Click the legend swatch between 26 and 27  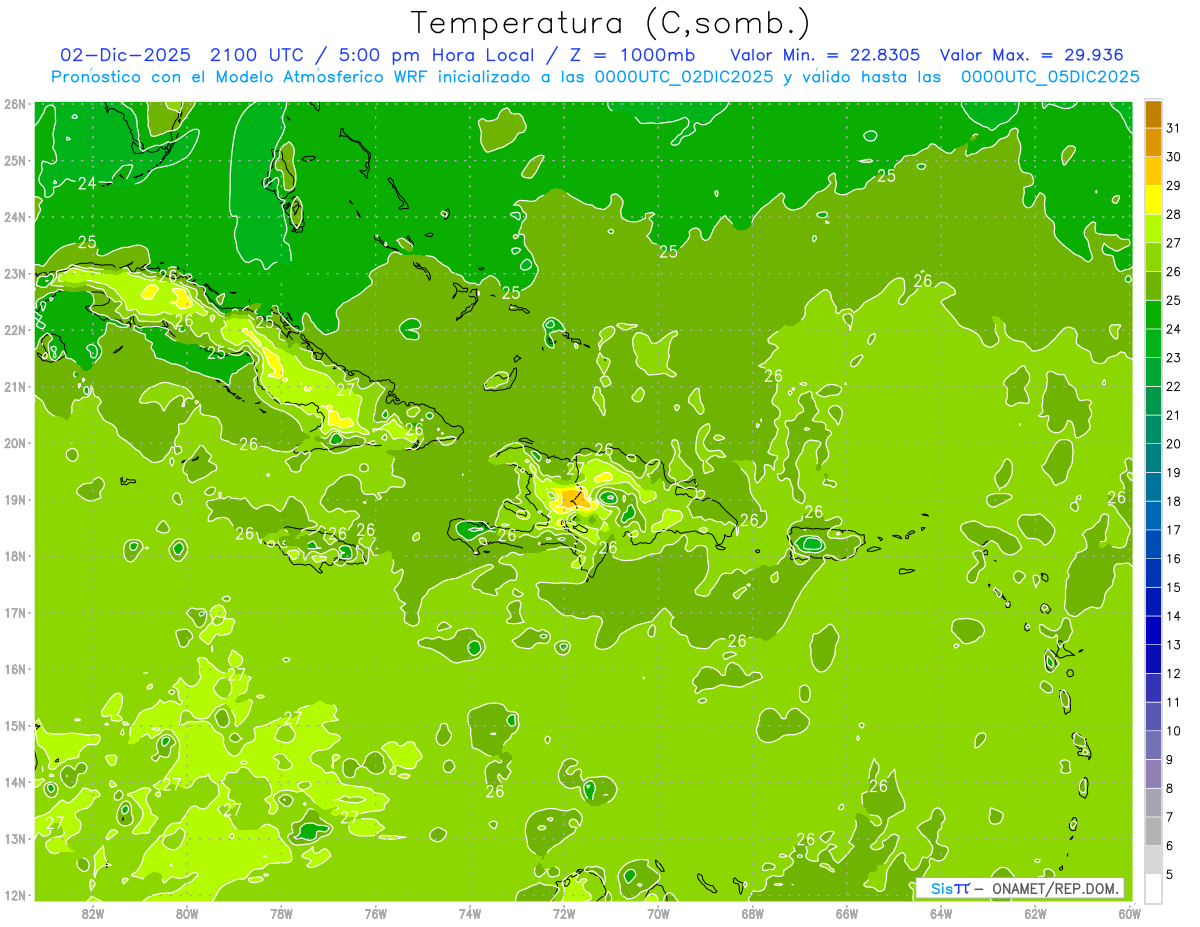(x=1154, y=257)
